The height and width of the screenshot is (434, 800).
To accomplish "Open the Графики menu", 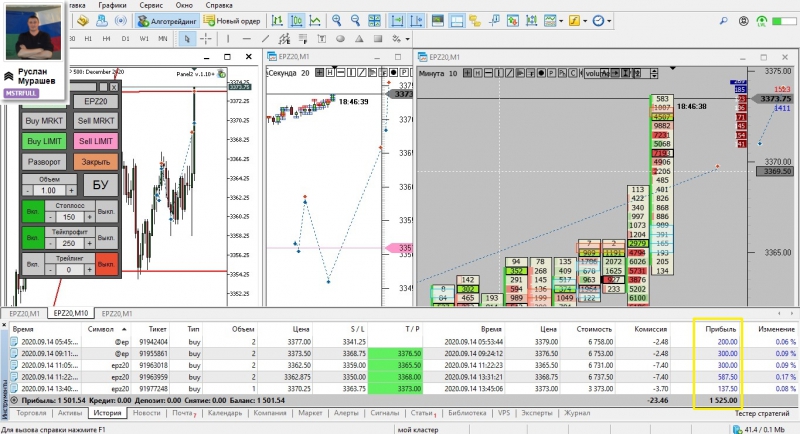I will pos(112,5).
